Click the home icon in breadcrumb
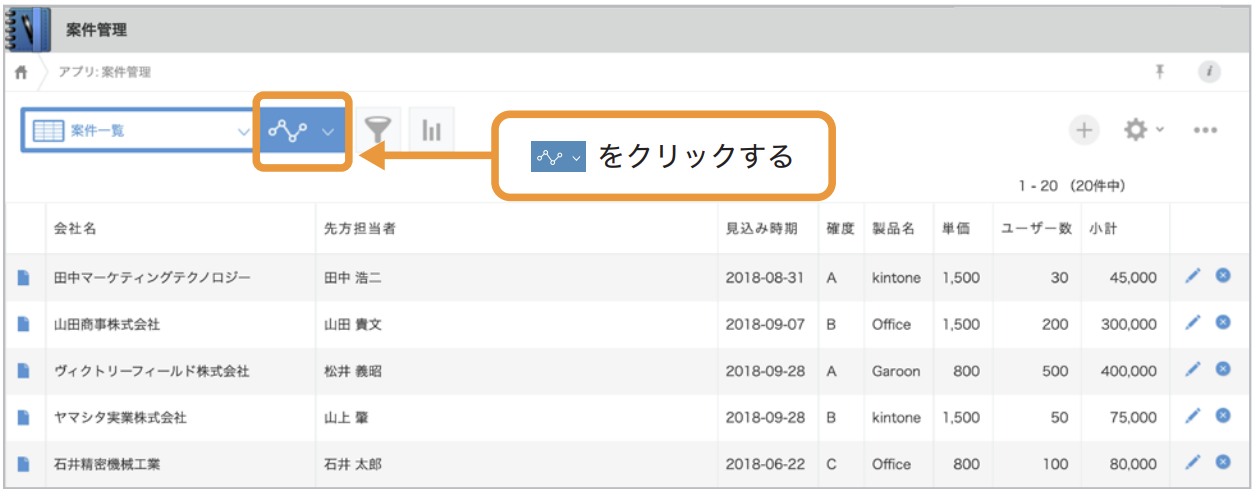Screen dimensions: 1253x489 click(x=20, y=72)
